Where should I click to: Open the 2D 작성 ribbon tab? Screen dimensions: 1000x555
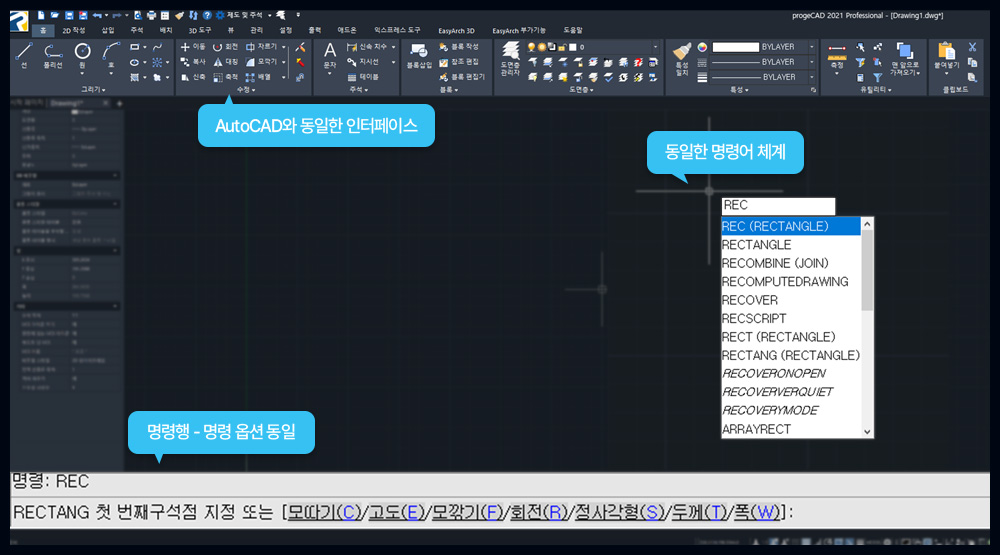[x=74, y=30]
